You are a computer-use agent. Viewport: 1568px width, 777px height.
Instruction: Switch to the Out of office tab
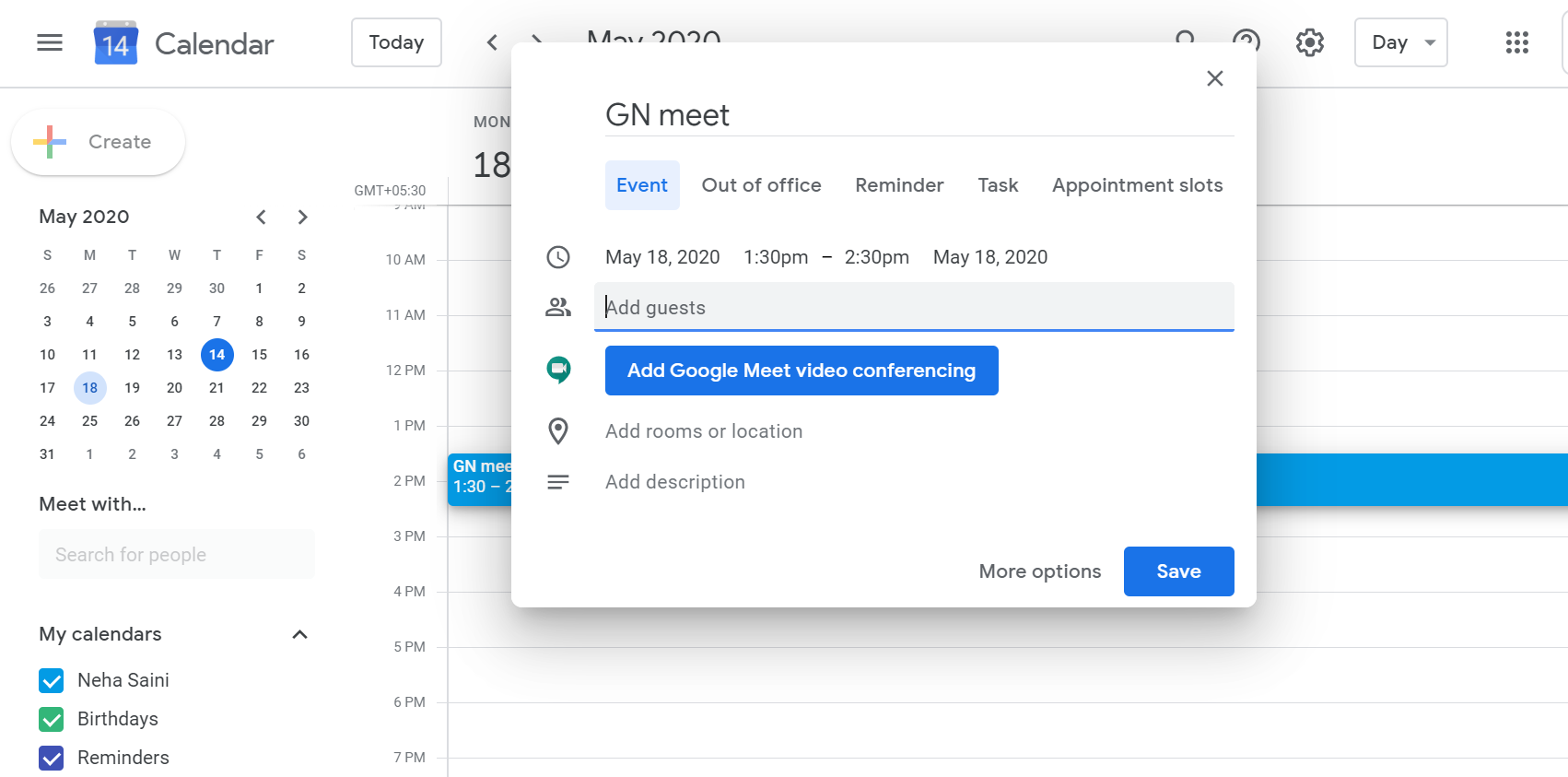(x=761, y=185)
